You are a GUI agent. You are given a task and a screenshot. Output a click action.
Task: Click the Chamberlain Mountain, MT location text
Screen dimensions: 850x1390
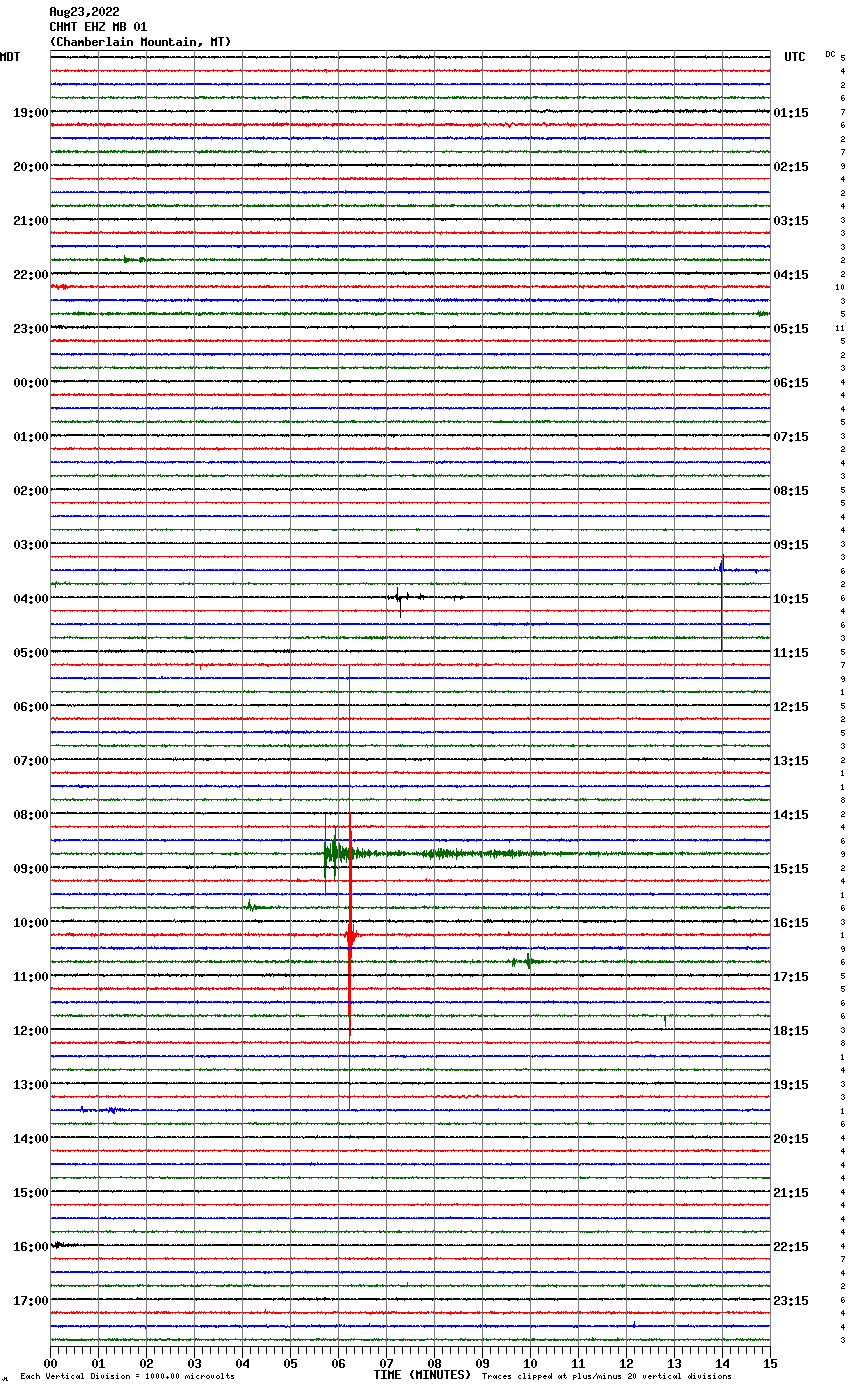click(140, 42)
